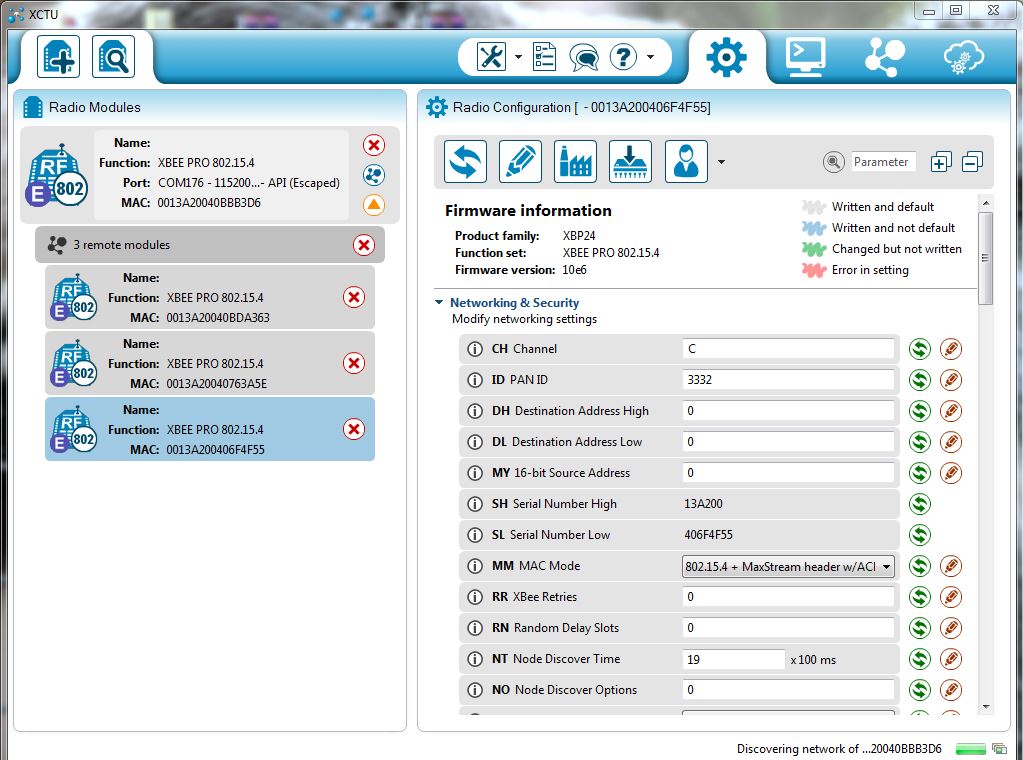Screen dimensions: 1023x760
Task: Click the Discover radio modules icon
Action: tap(114, 57)
